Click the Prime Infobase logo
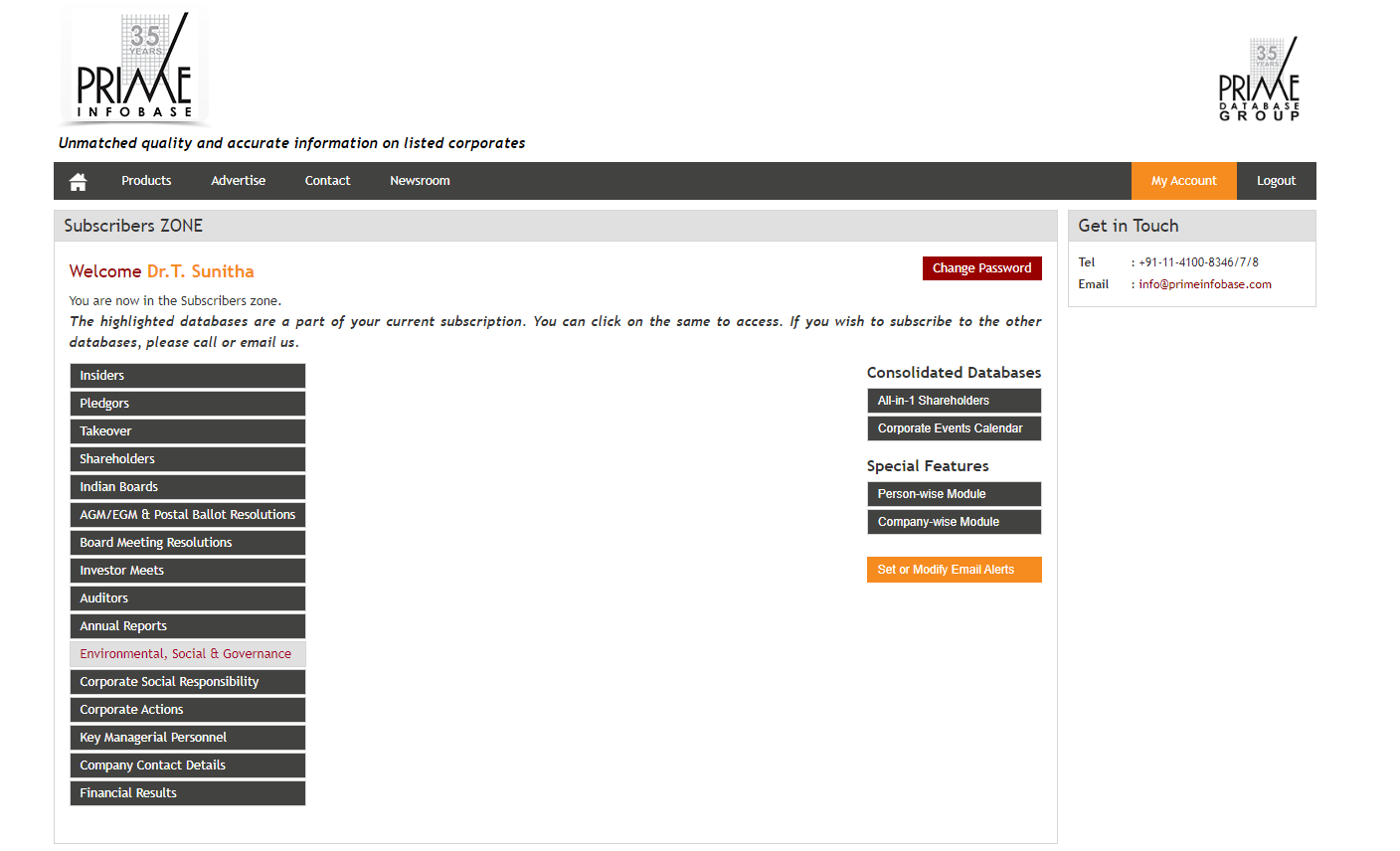 click(x=135, y=68)
